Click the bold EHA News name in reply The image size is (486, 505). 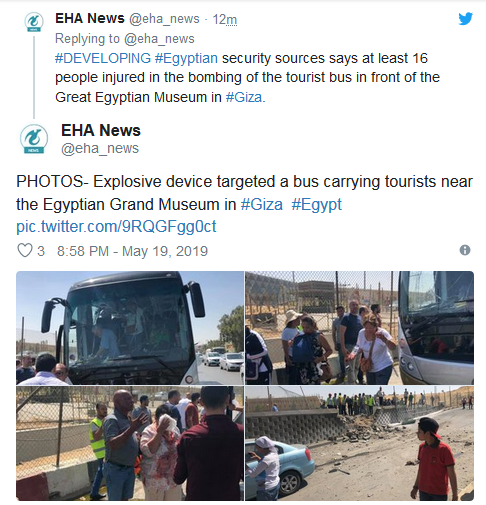tap(90, 19)
